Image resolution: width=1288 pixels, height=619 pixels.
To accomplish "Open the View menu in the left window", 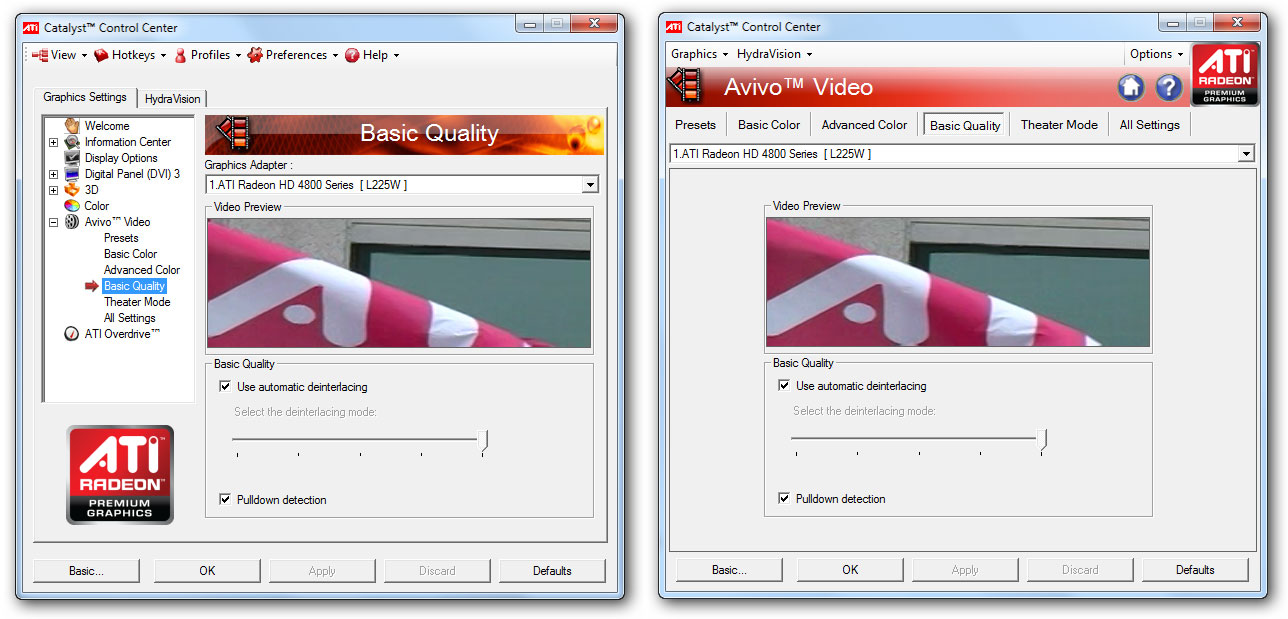I will (x=59, y=55).
